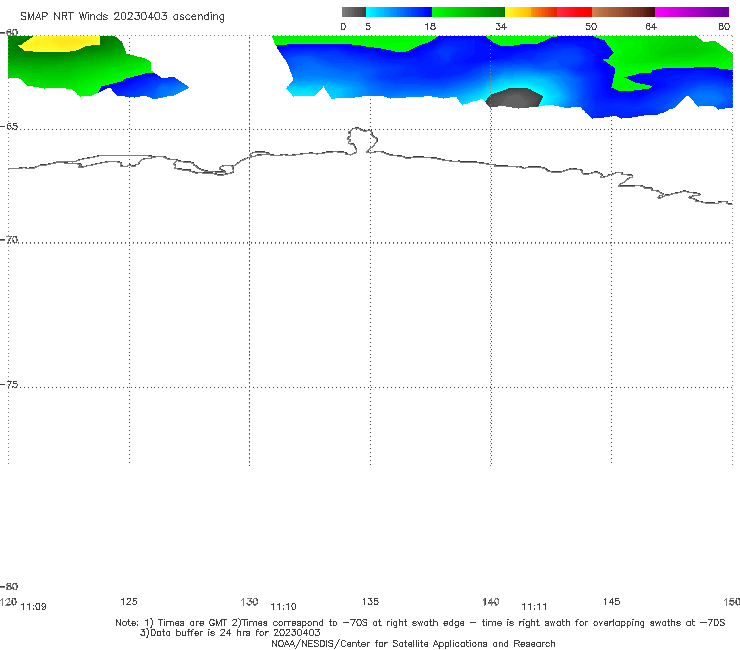This screenshot has height=650, width=740.
Task: Click the magenta-purple 64–80 colorbar segment
Action: [692, 12]
